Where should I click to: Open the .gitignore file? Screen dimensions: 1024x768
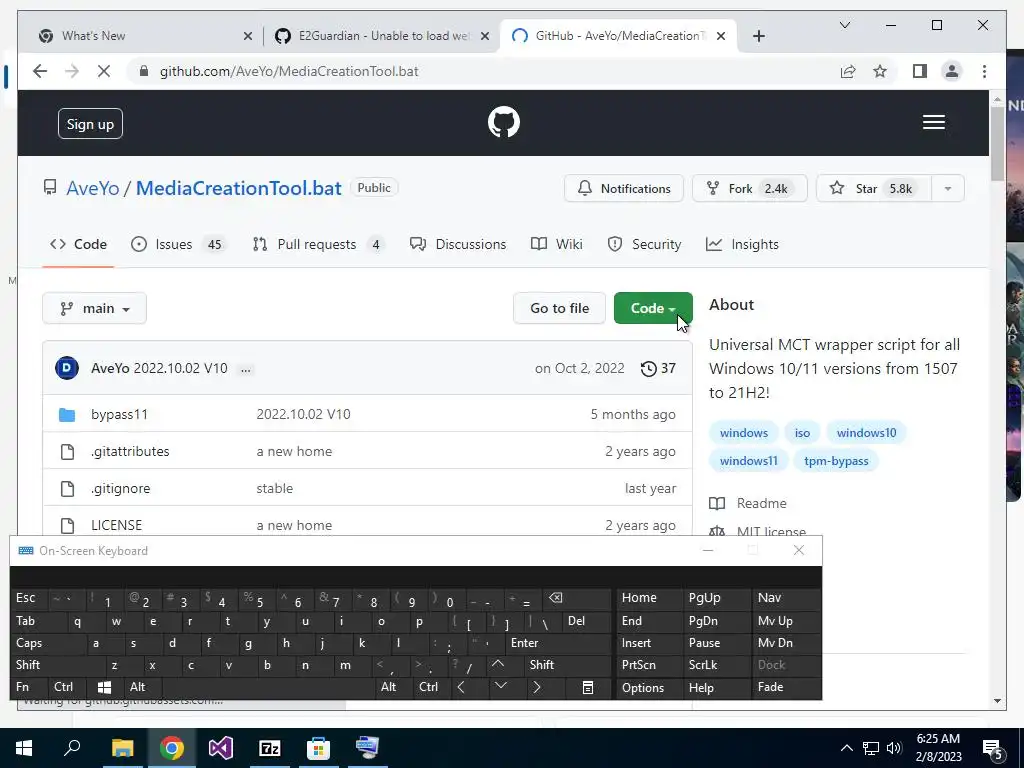coord(121,488)
